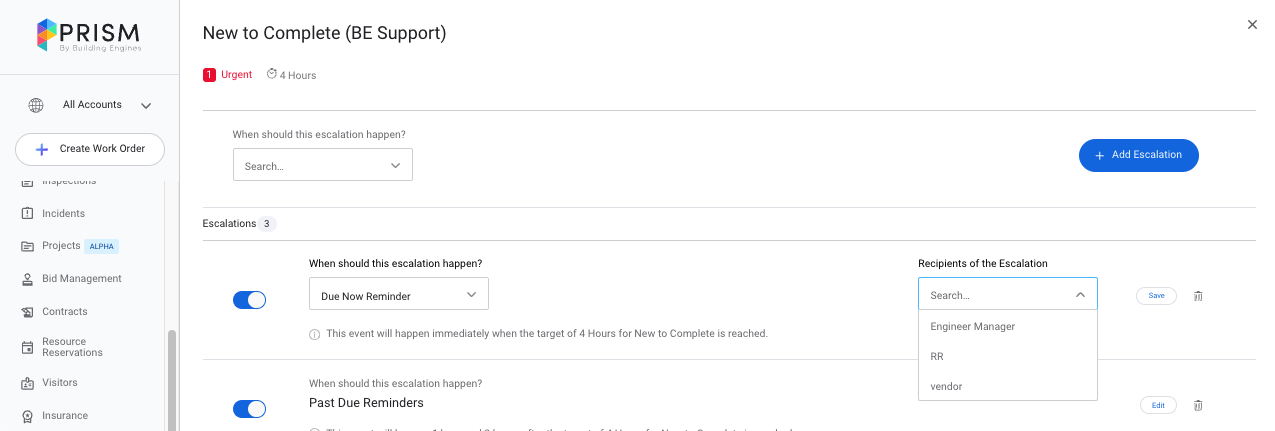
Task: Open the Due Now Reminder dropdown
Action: click(398, 295)
